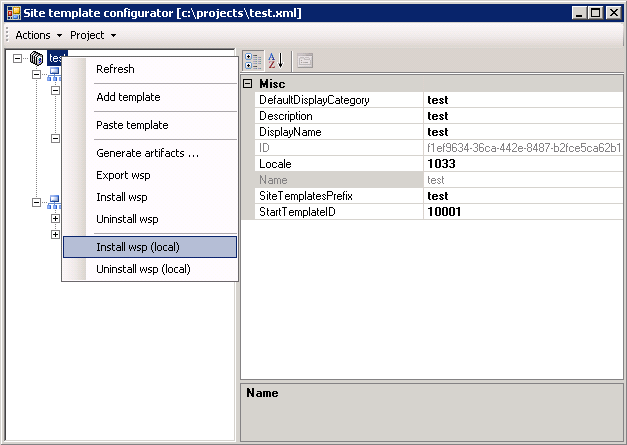This screenshot has height=445, width=627.
Task: Click the DefaultDisplayCategory value field
Action: pos(523,100)
